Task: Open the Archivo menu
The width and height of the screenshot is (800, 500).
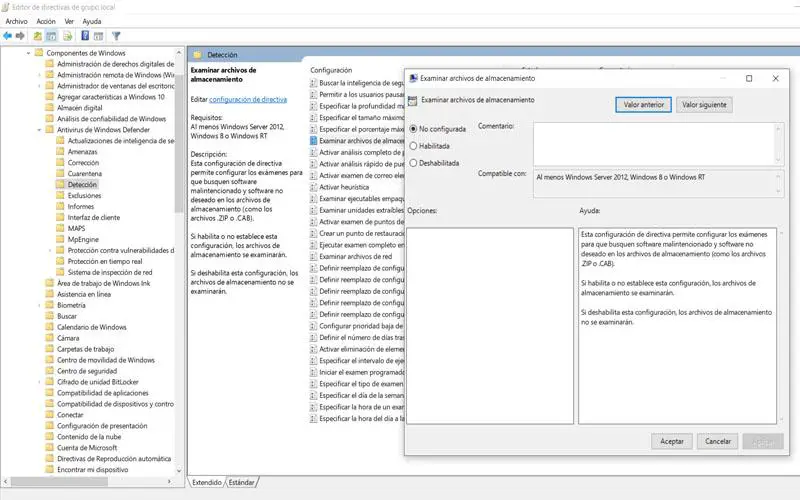Action: click(16, 21)
